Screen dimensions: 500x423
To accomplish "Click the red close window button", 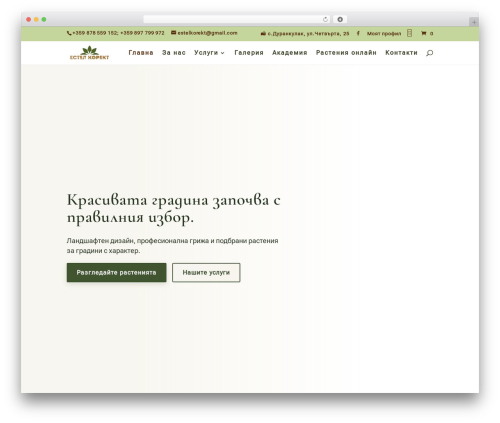I will (x=29, y=19).
